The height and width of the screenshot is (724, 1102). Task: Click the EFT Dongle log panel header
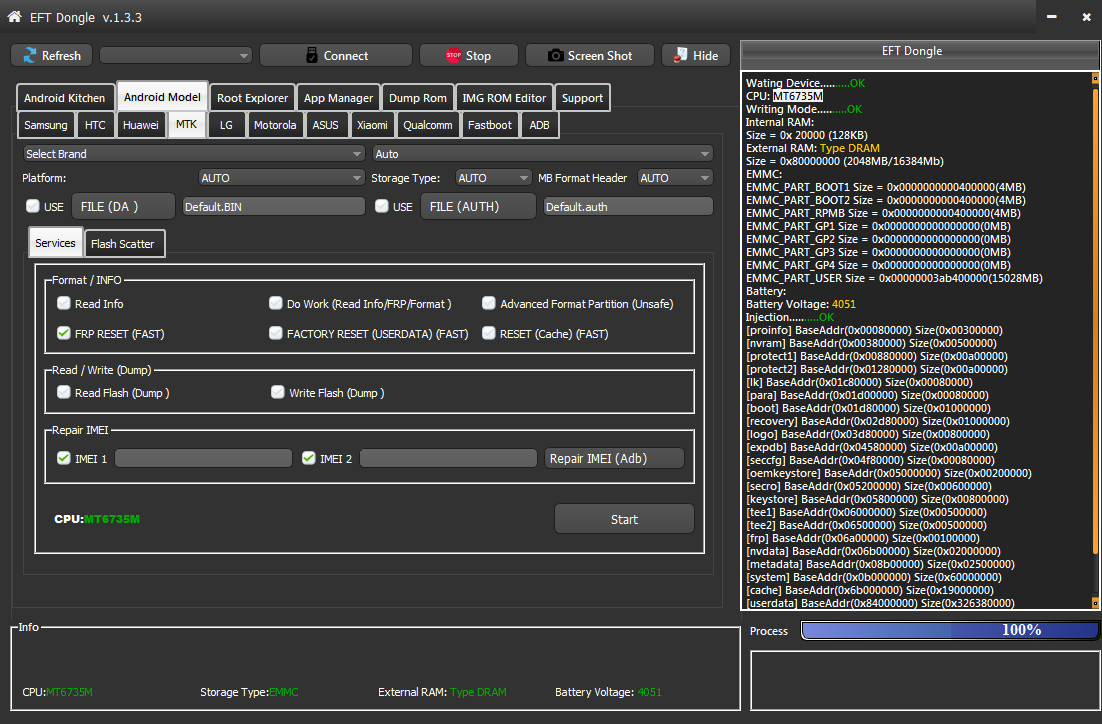920,51
